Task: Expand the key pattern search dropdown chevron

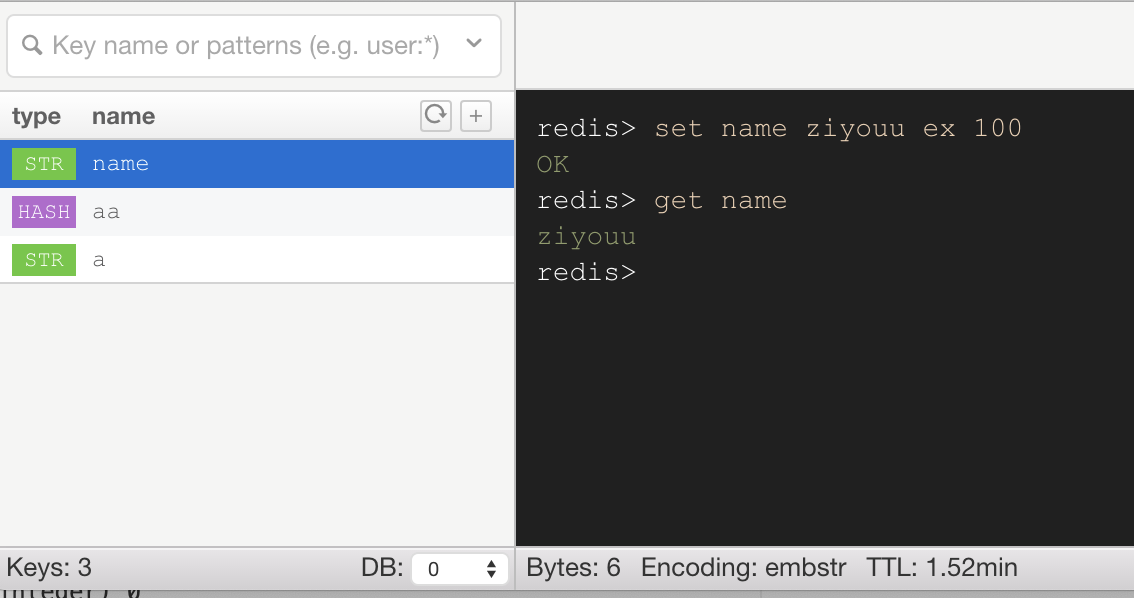Action: pyautogui.click(x=474, y=43)
